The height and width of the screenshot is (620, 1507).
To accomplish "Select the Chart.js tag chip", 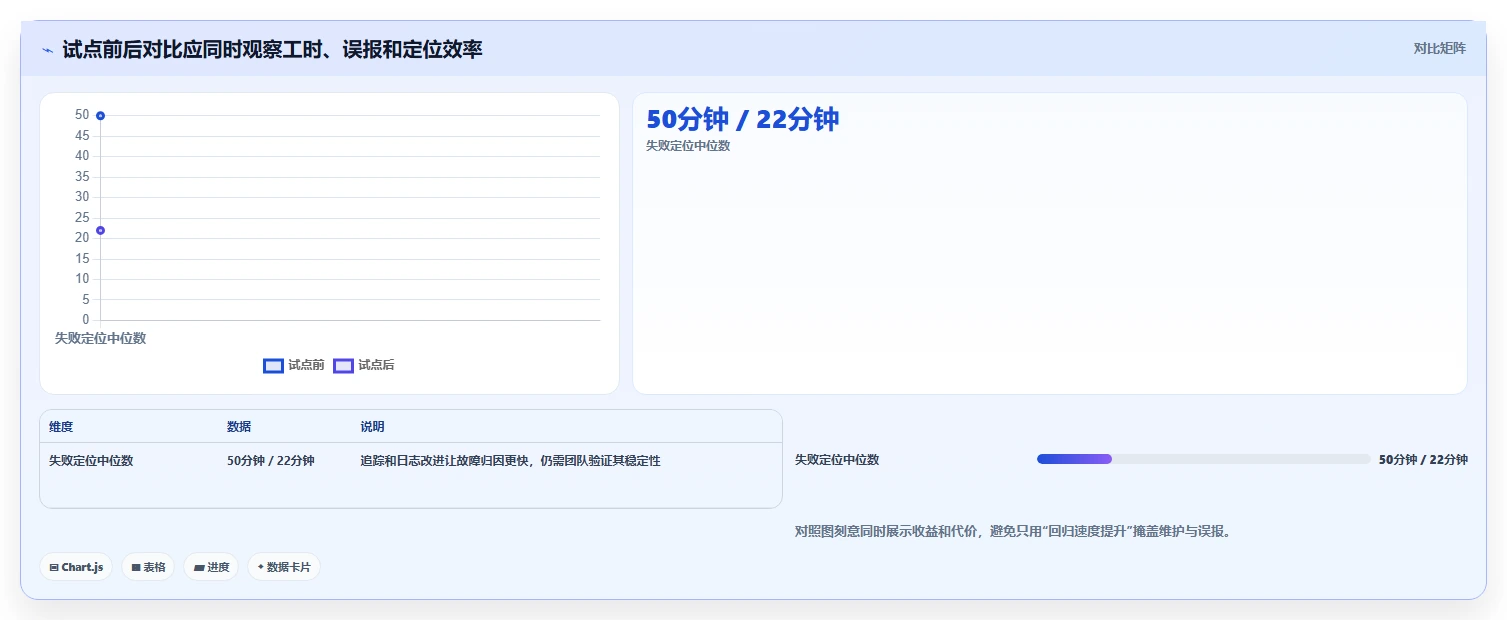I will pyautogui.click(x=77, y=567).
